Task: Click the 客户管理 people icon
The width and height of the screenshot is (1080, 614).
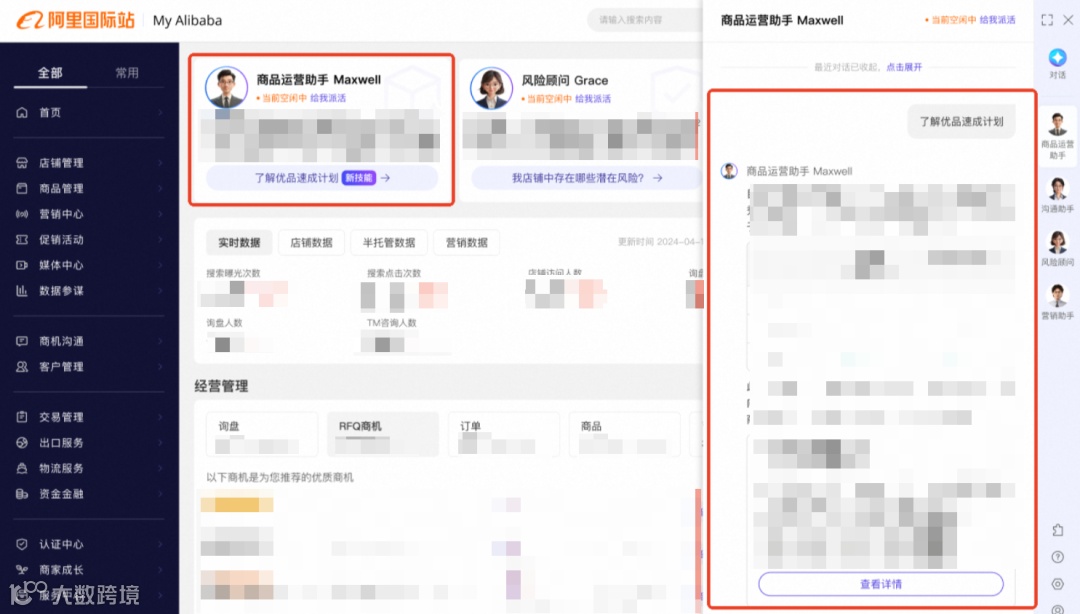Action: click(22, 367)
